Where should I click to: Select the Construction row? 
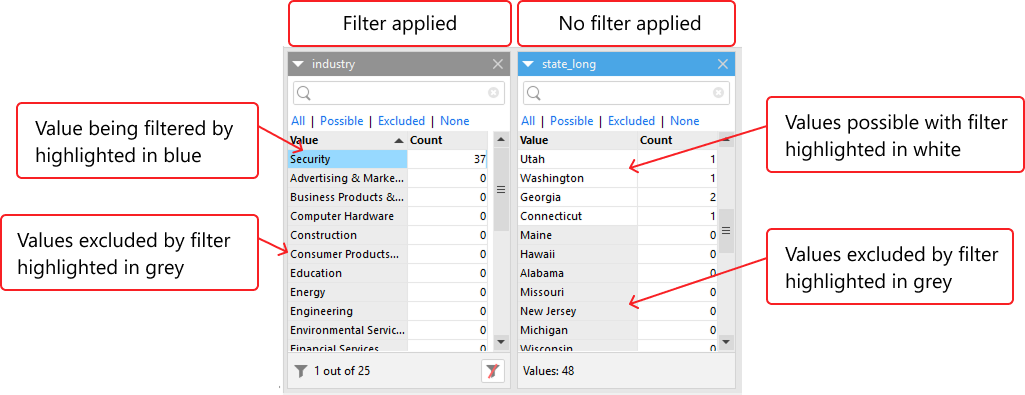[x=348, y=235]
